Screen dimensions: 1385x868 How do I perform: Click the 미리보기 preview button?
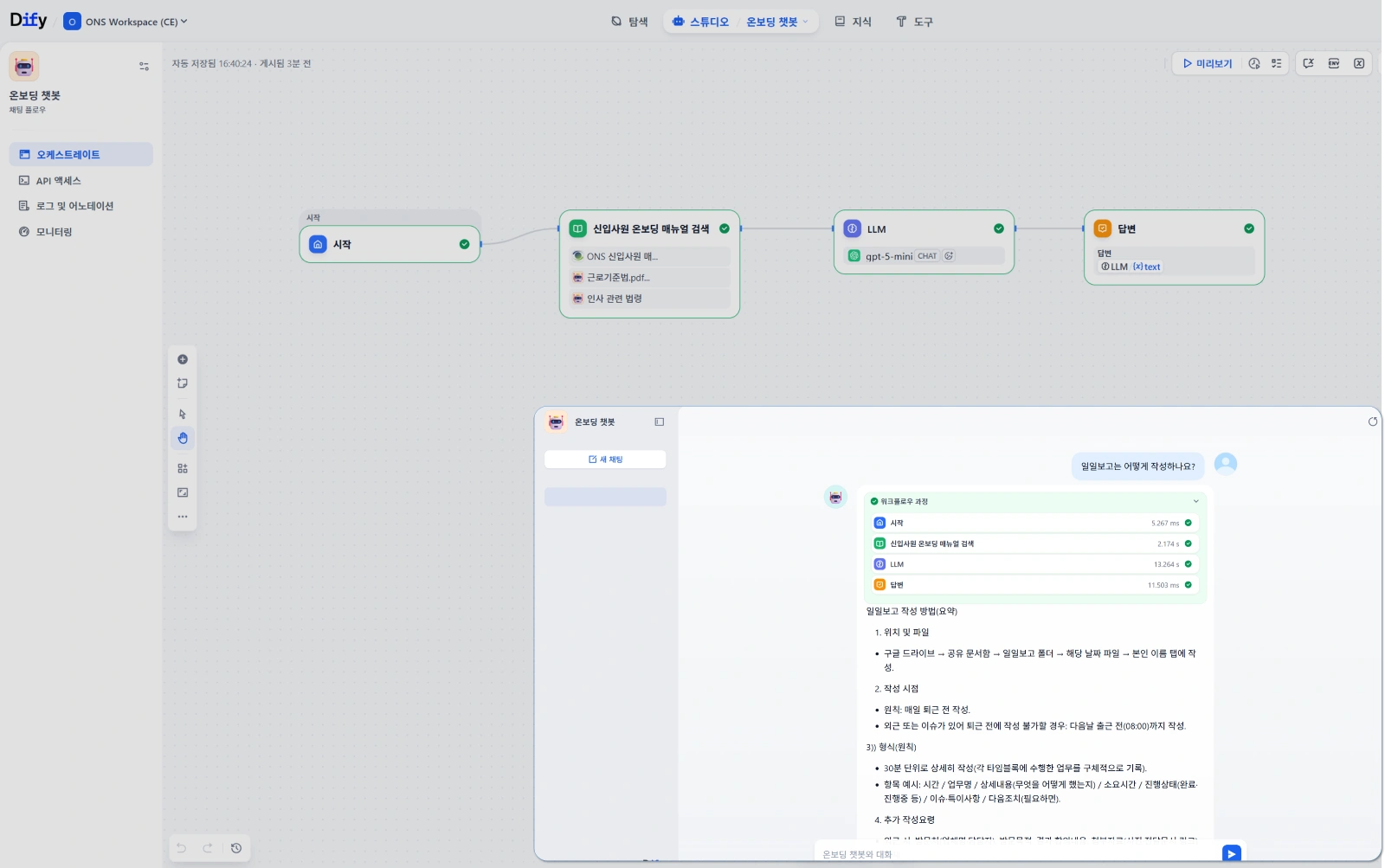point(1207,63)
